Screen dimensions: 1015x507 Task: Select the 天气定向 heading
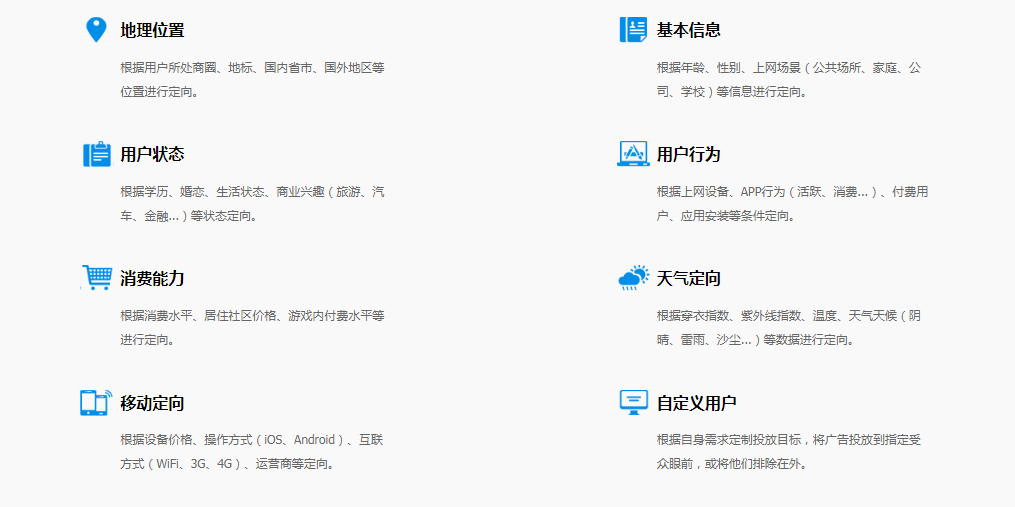pos(689,278)
